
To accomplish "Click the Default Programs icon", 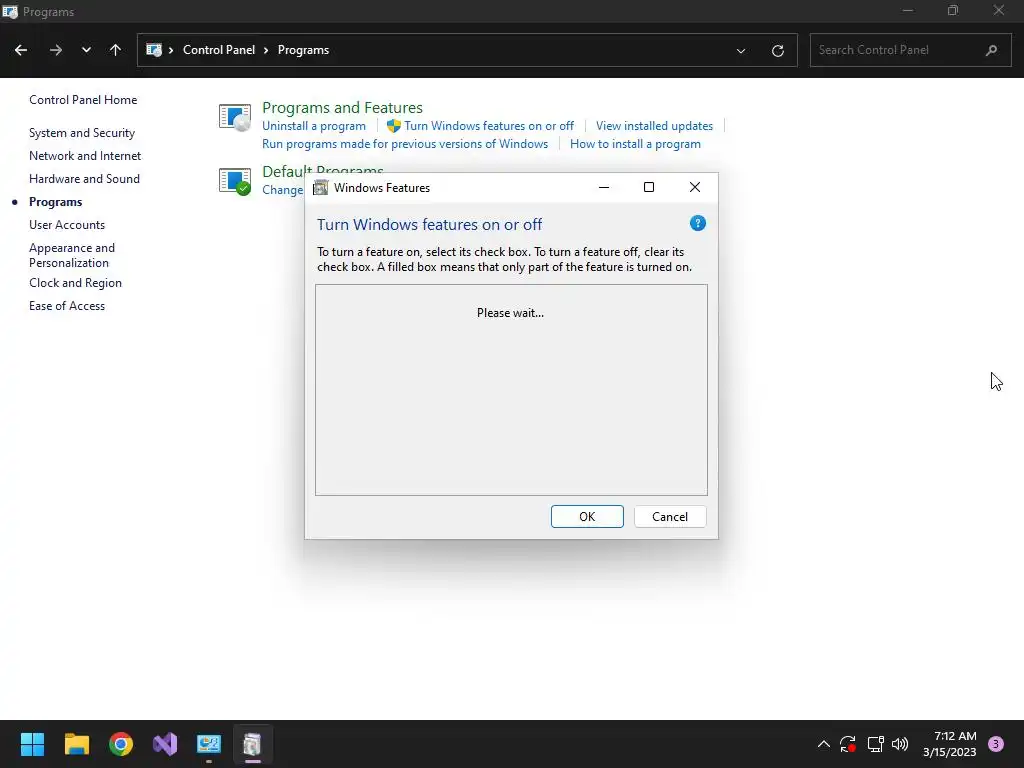I will click(x=235, y=181).
